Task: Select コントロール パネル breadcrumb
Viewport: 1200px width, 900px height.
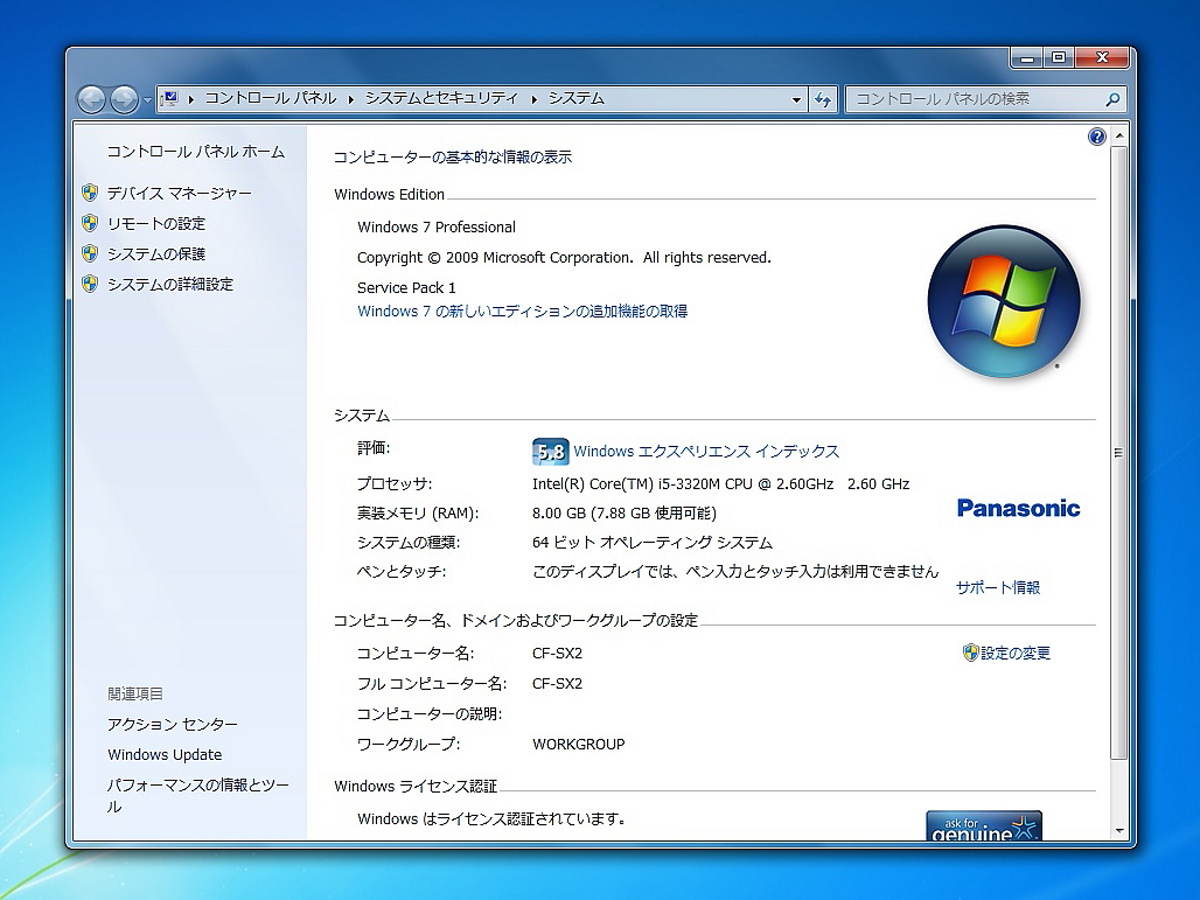Action: pos(270,98)
